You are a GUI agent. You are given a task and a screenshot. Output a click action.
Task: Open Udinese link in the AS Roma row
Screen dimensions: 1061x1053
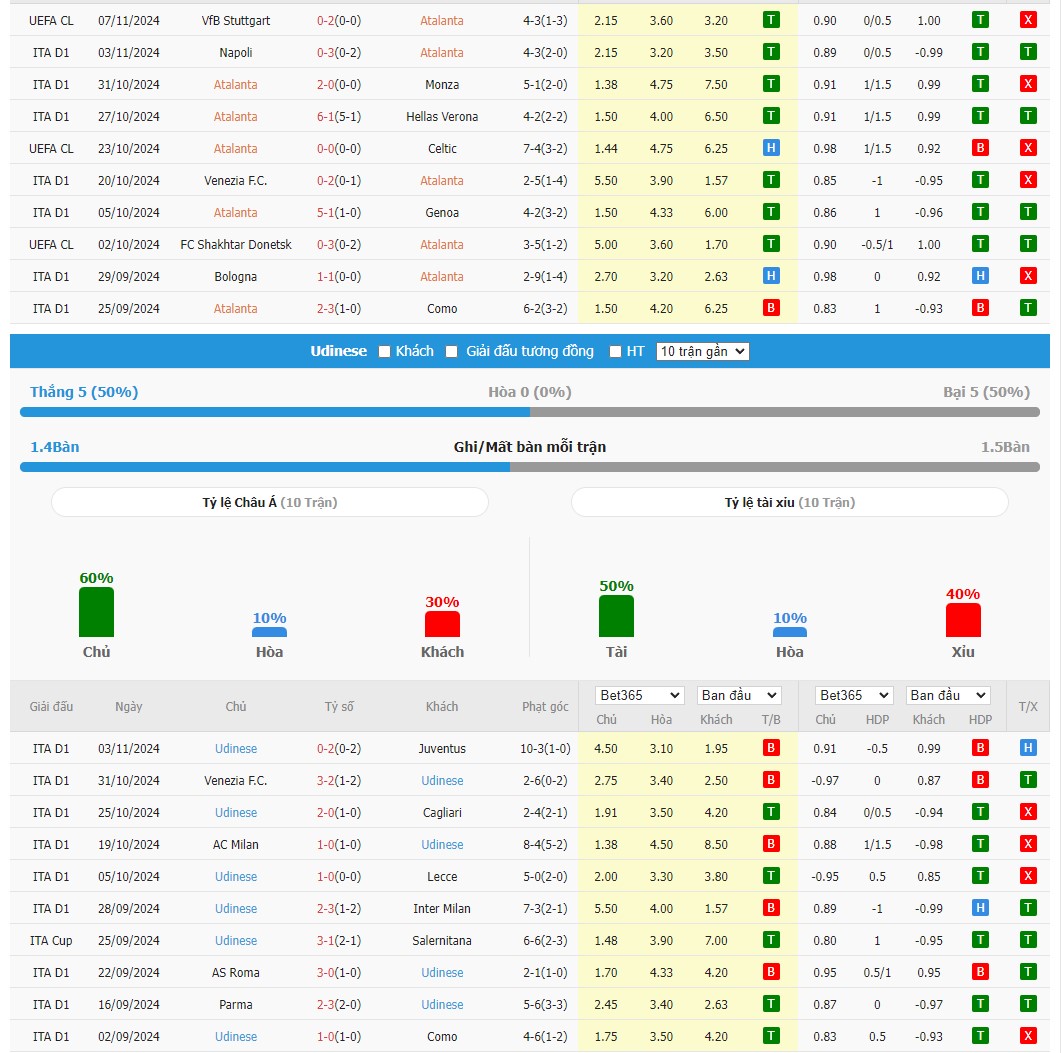tap(442, 972)
